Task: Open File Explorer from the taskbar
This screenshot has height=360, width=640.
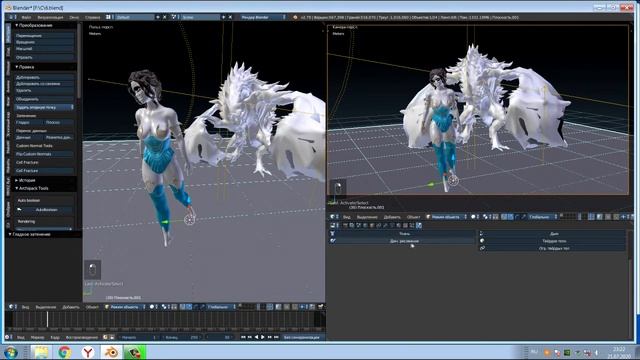Action: tap(41, 352)
